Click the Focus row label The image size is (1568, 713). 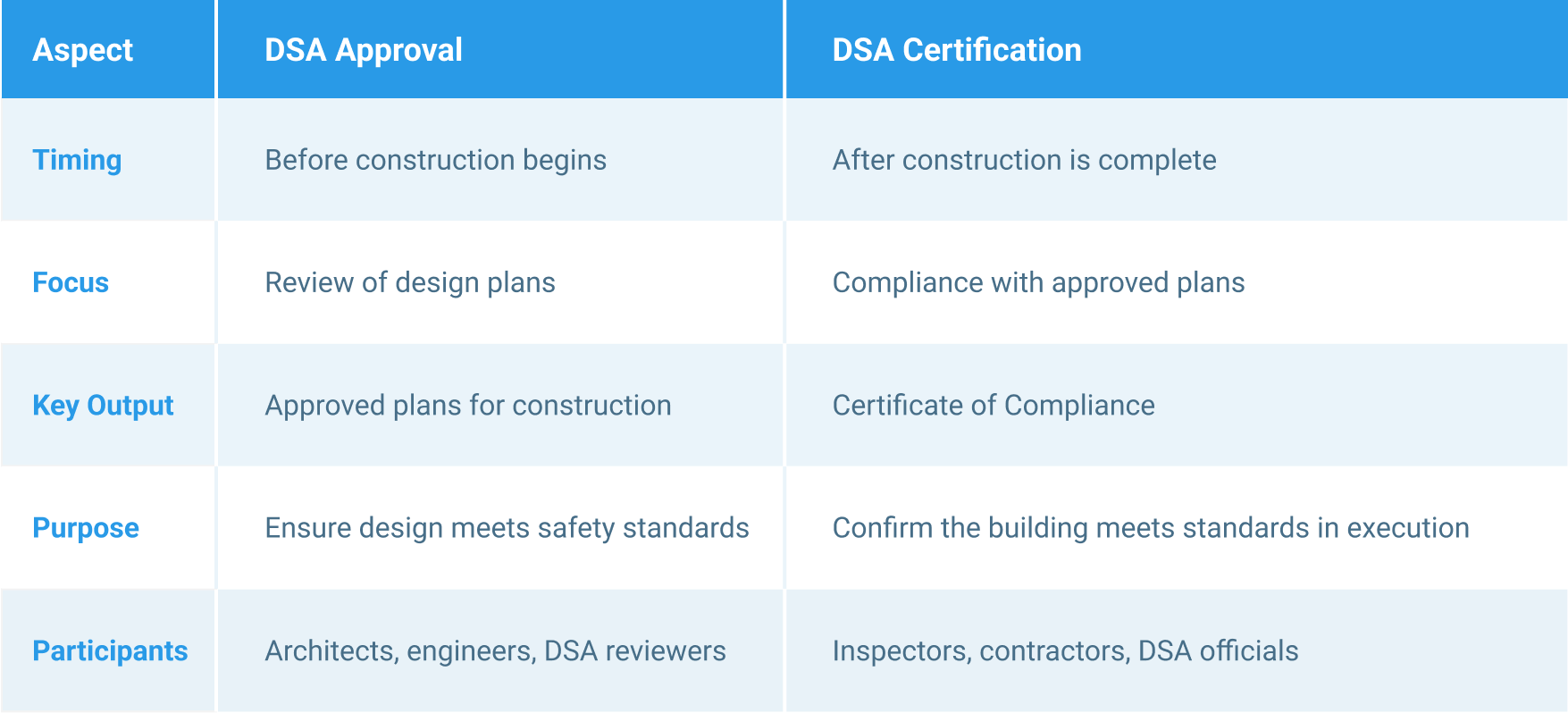point(71,282)
